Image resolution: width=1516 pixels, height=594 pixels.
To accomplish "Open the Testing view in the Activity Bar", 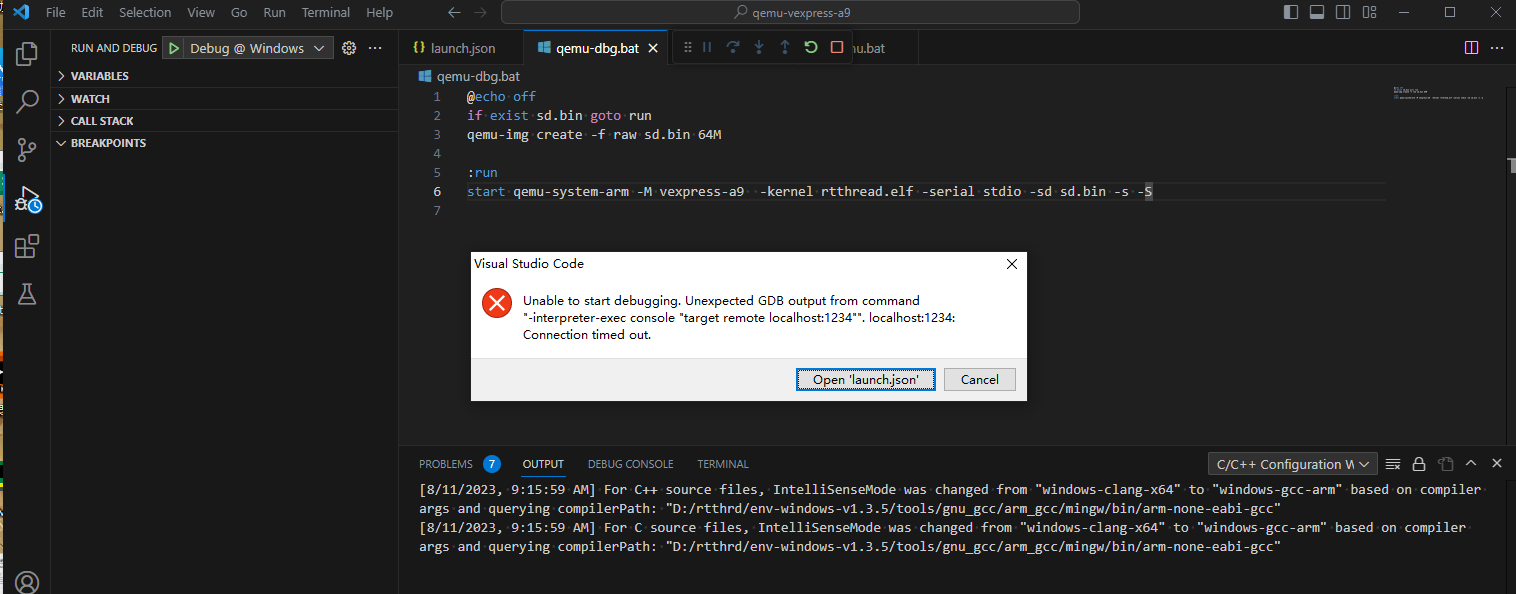I will tap(27, 293).
